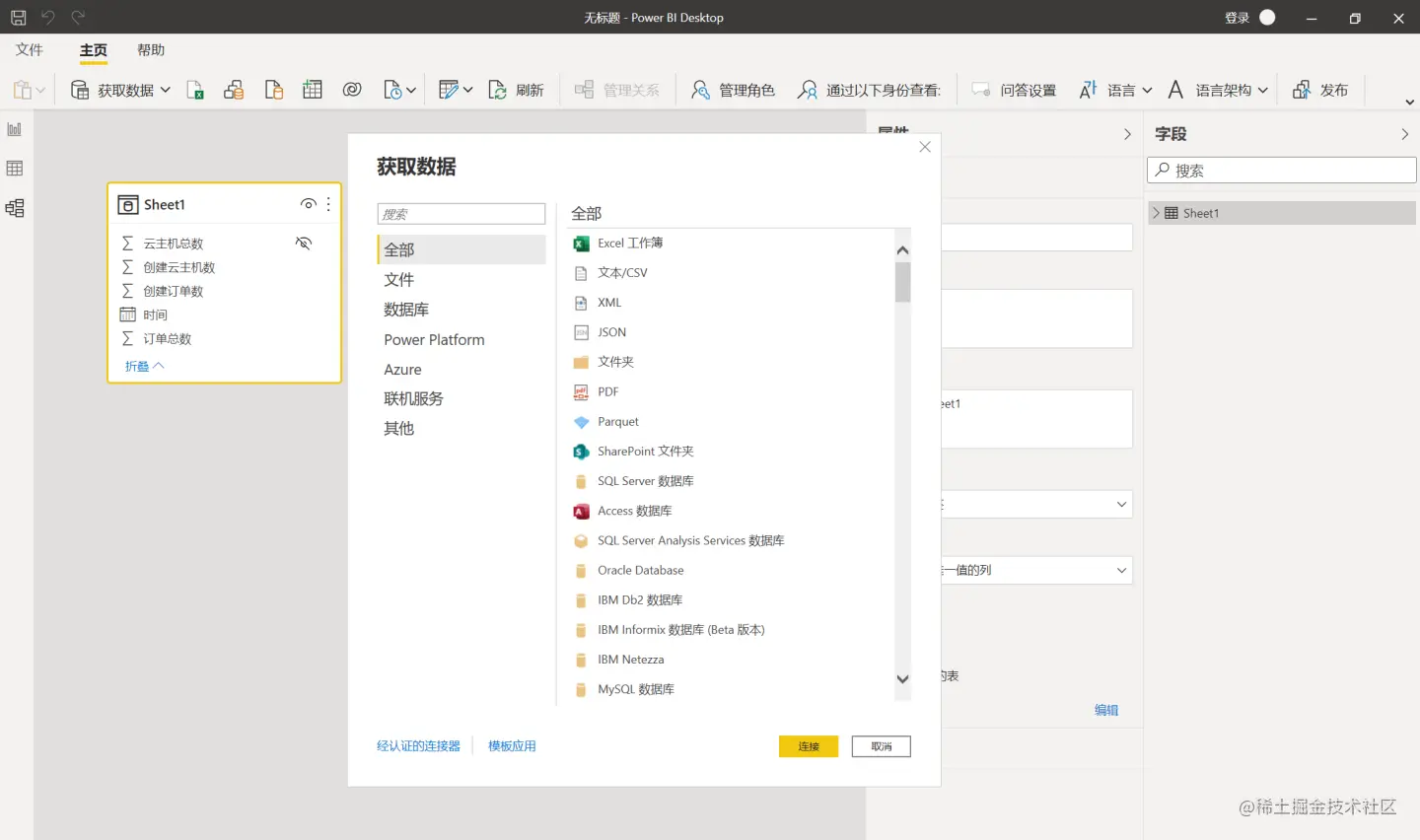
Task: Click the Excel workbook ribbon icon
Action: 195,90
